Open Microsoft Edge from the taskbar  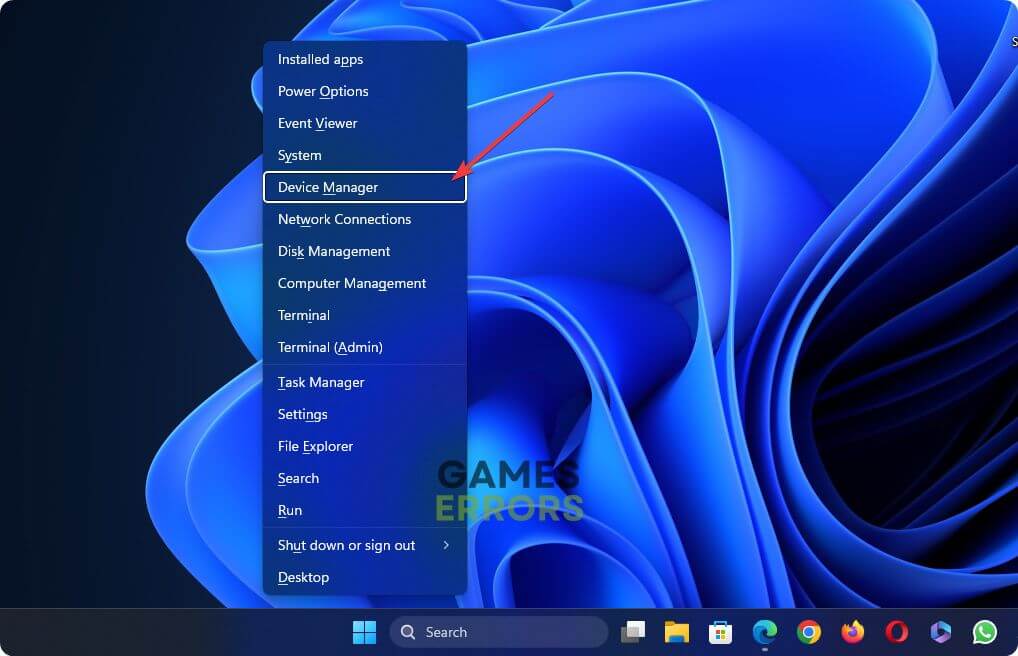coord(765,632)
